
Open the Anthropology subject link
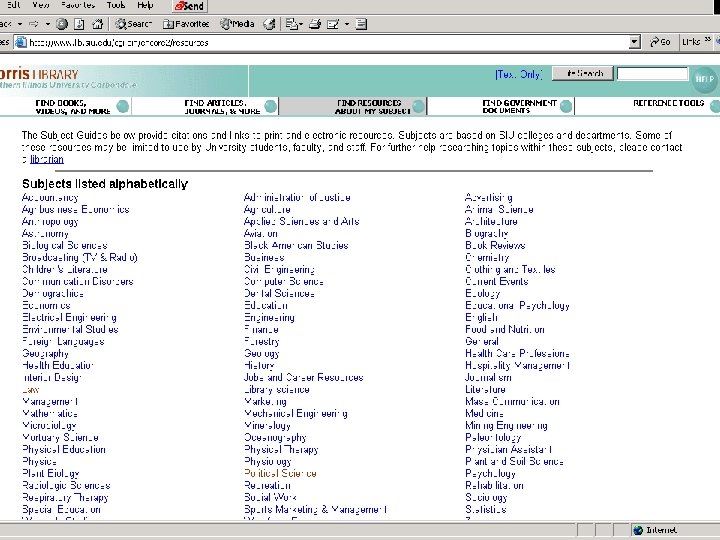[x=50, y=221]
